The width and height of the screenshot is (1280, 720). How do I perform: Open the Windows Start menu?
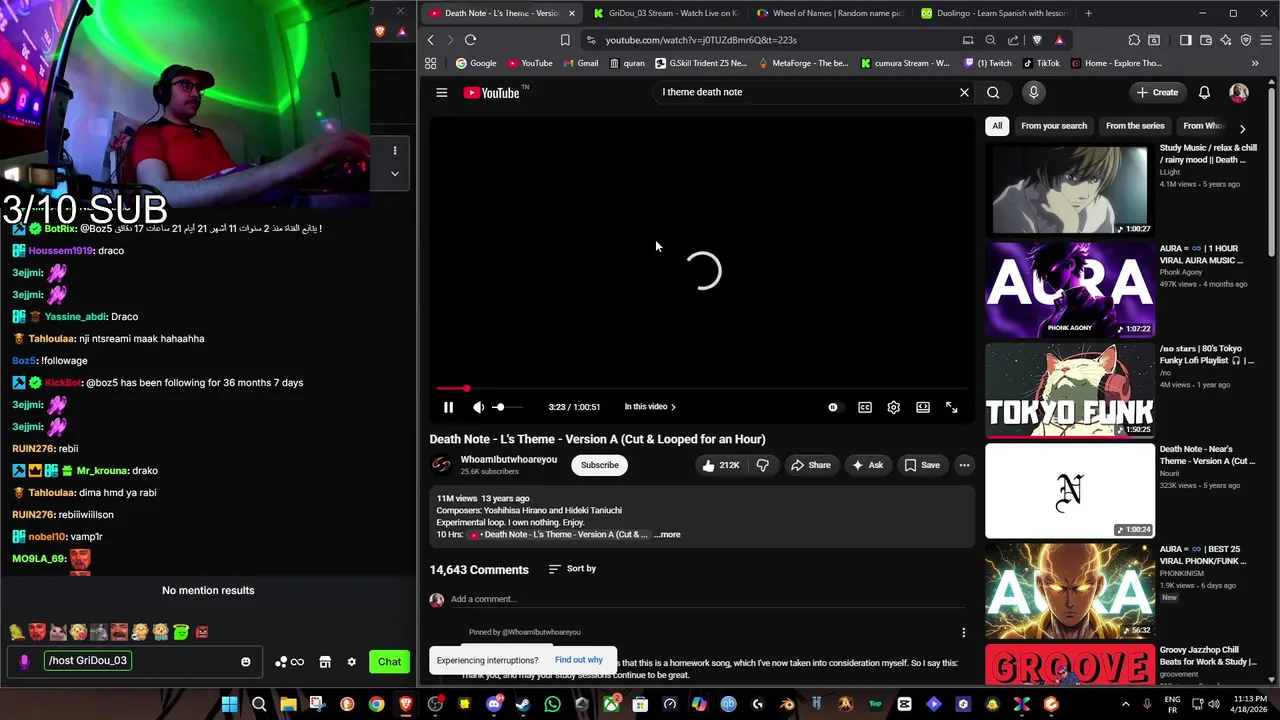[230, 704]
